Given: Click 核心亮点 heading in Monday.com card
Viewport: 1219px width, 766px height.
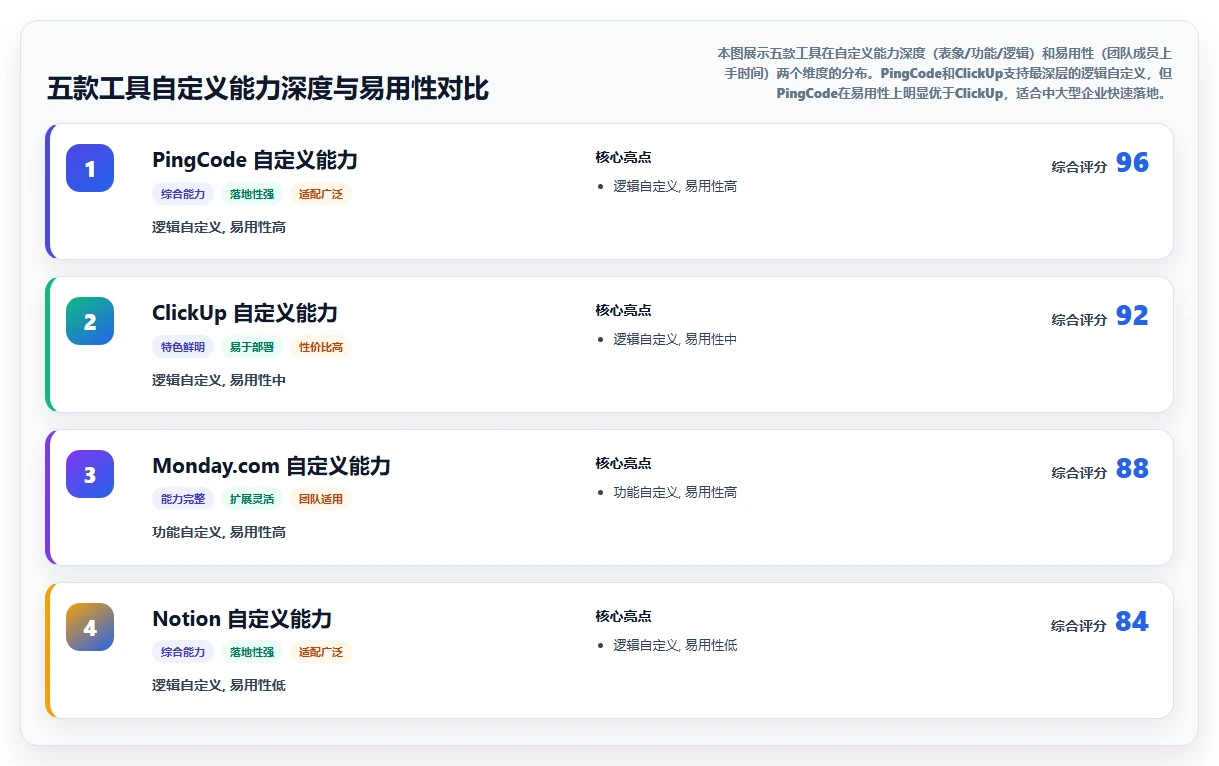Looking at the screenshot, I should tap(623, 464).
